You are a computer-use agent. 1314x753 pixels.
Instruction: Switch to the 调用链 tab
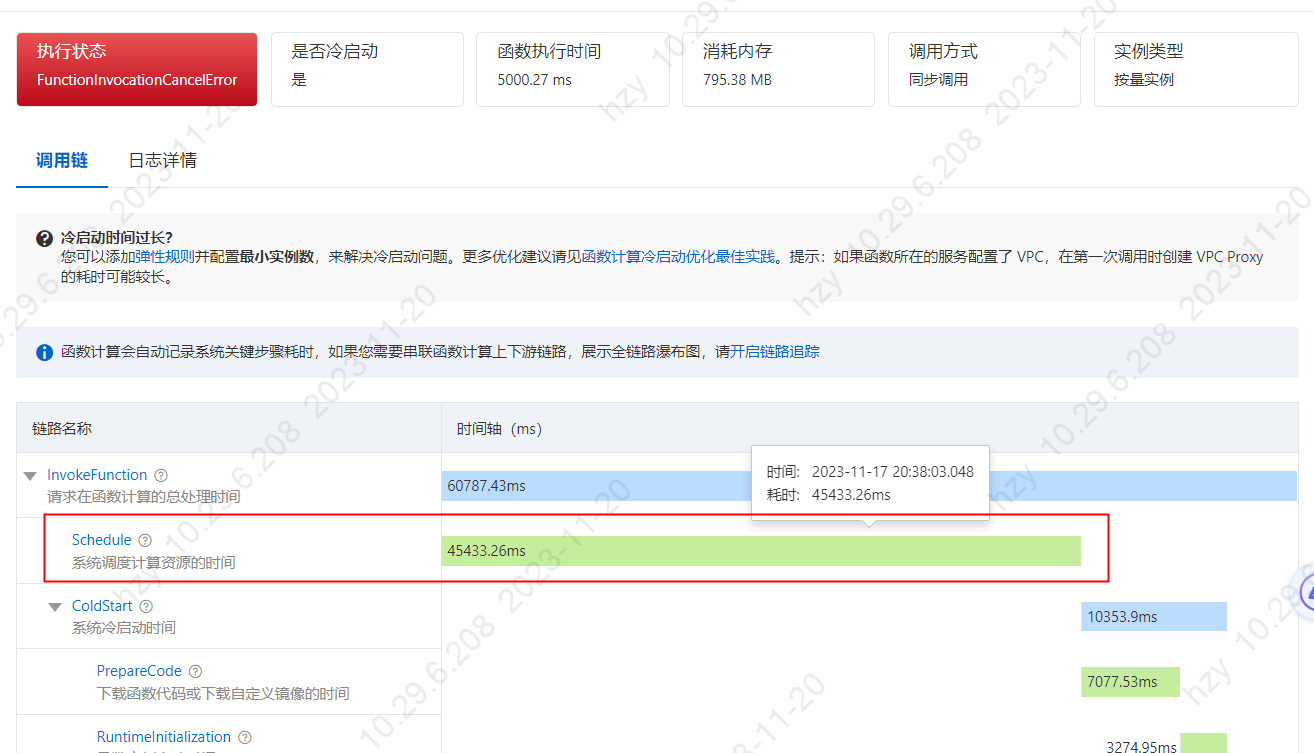click(x=62, y=160)
